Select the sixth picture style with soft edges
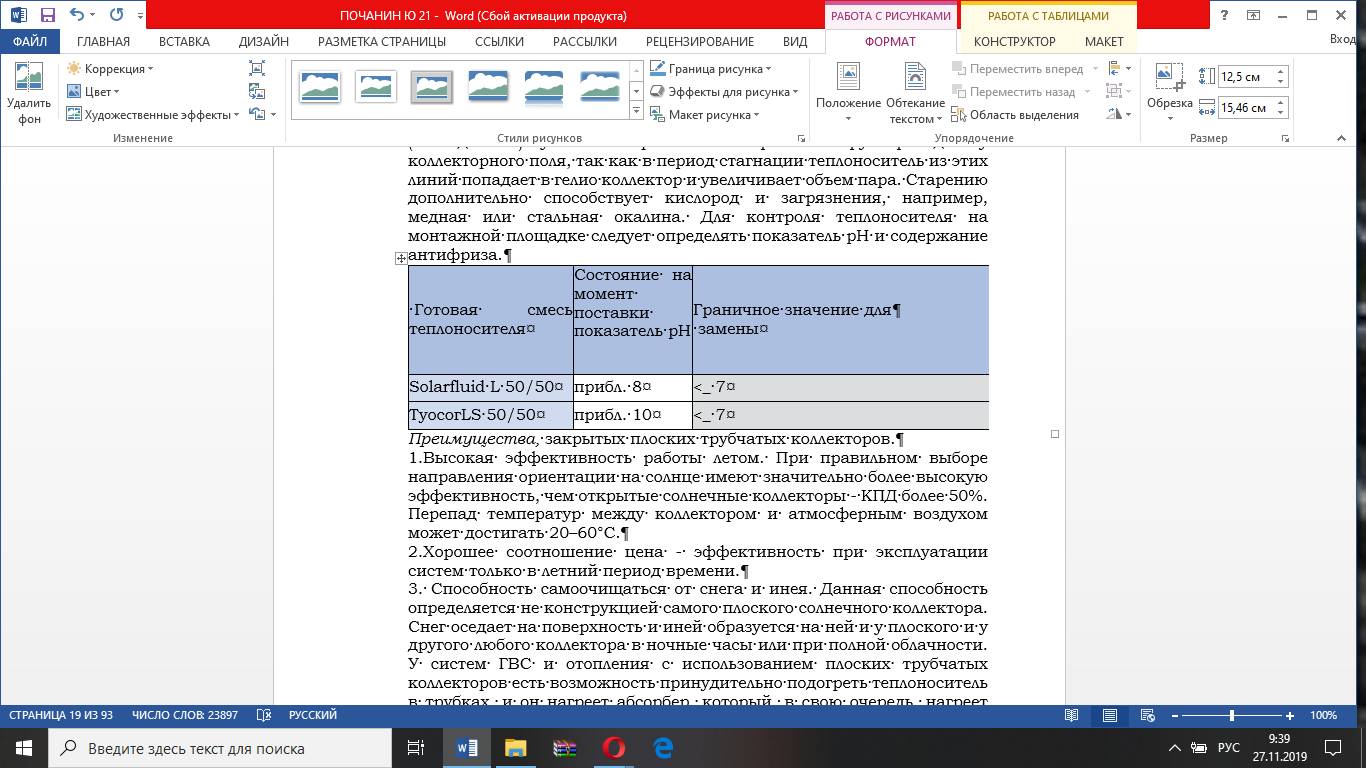Image resolution: width=1366 pixels, height=768 pixels. tap(600, 87)
